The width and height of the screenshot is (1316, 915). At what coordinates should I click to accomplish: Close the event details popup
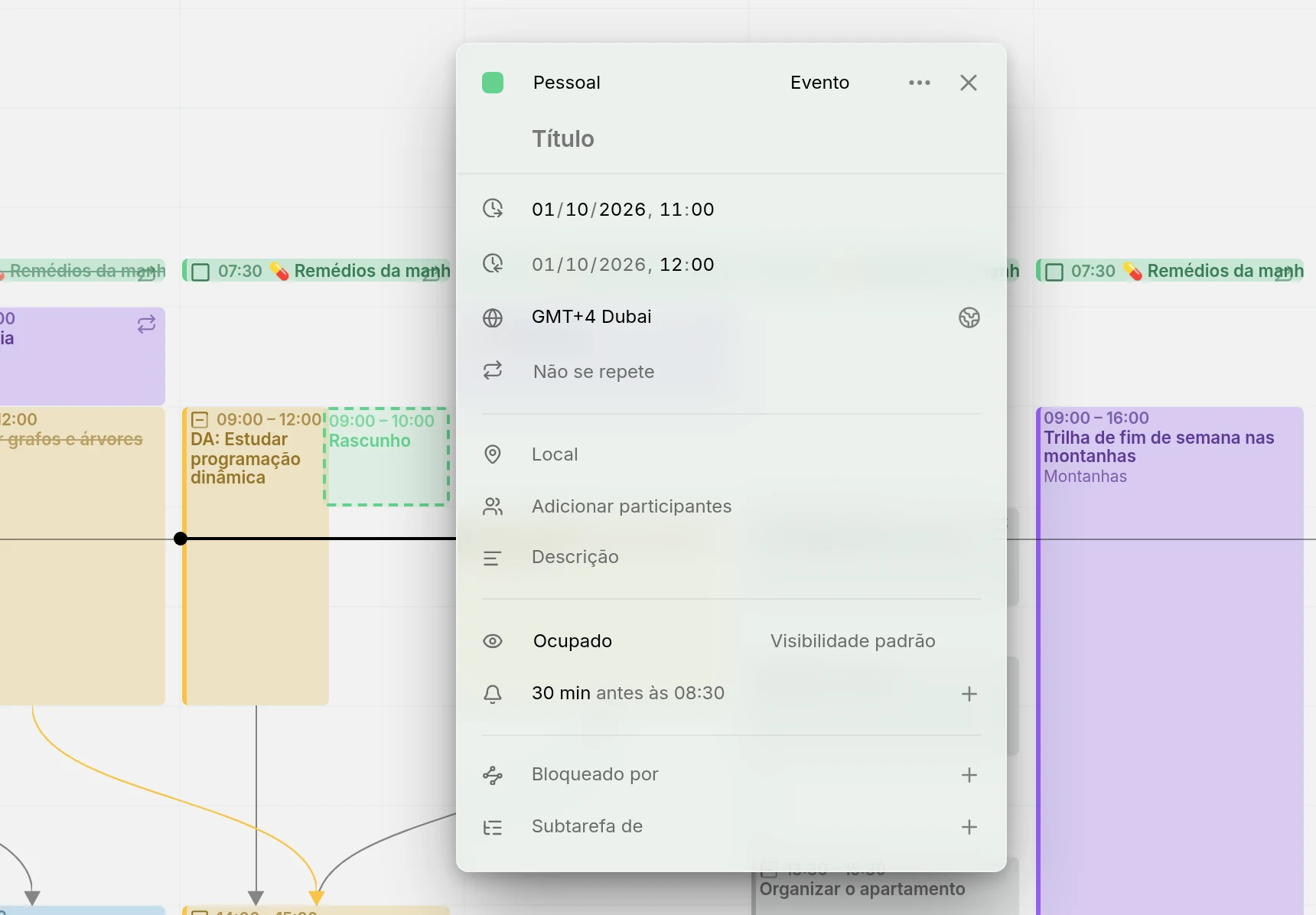(x=969, y=83)
